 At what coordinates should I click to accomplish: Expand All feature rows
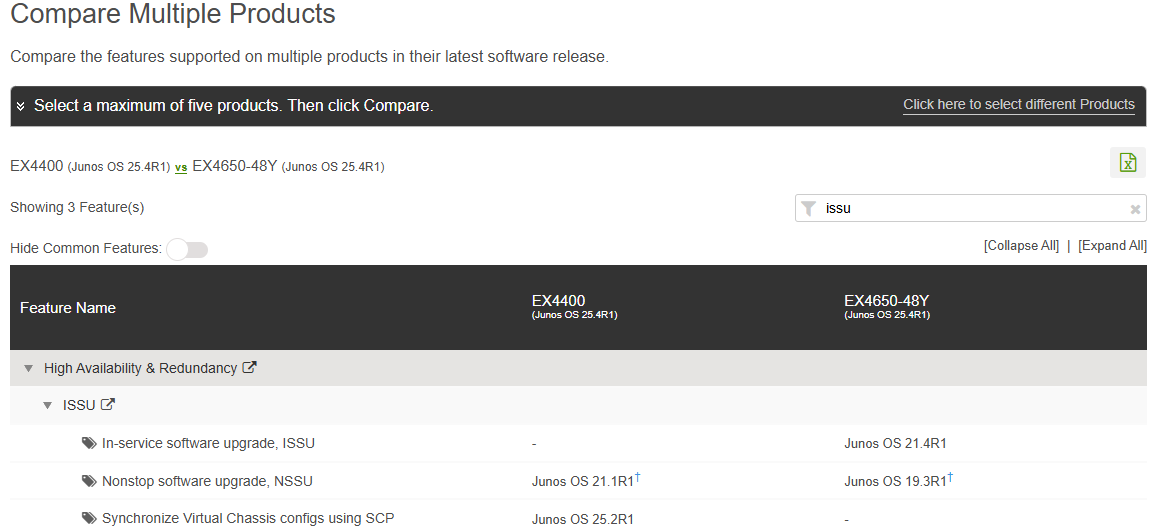1112,246
